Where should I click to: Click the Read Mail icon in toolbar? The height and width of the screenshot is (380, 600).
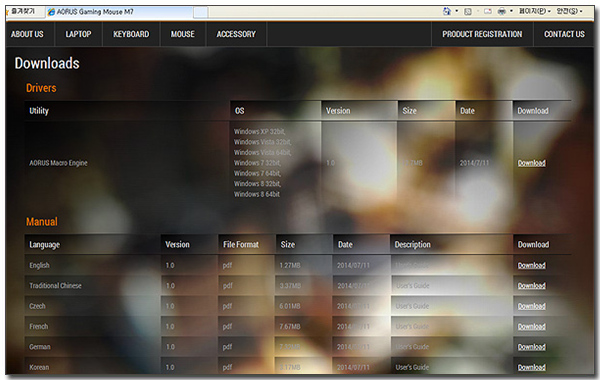coord(488,11)
